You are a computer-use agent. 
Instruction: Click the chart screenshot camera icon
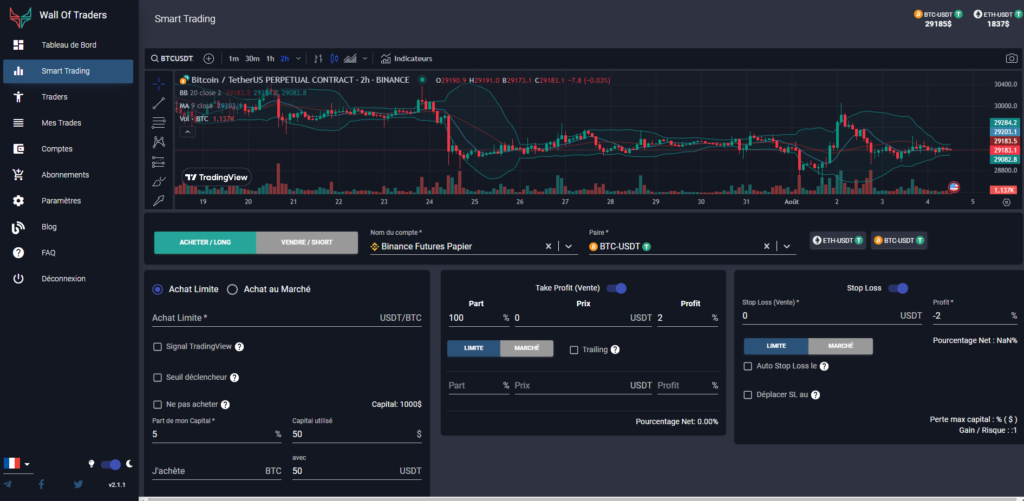pyautogui.click(x=1011, y=59)
